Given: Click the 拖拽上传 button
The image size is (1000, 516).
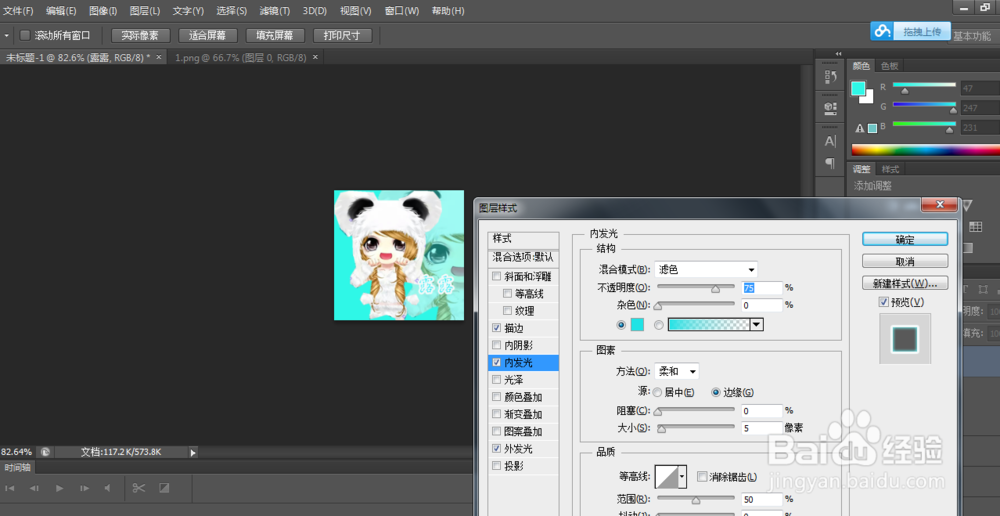Looking at the screenshot, I should point(922,31).
